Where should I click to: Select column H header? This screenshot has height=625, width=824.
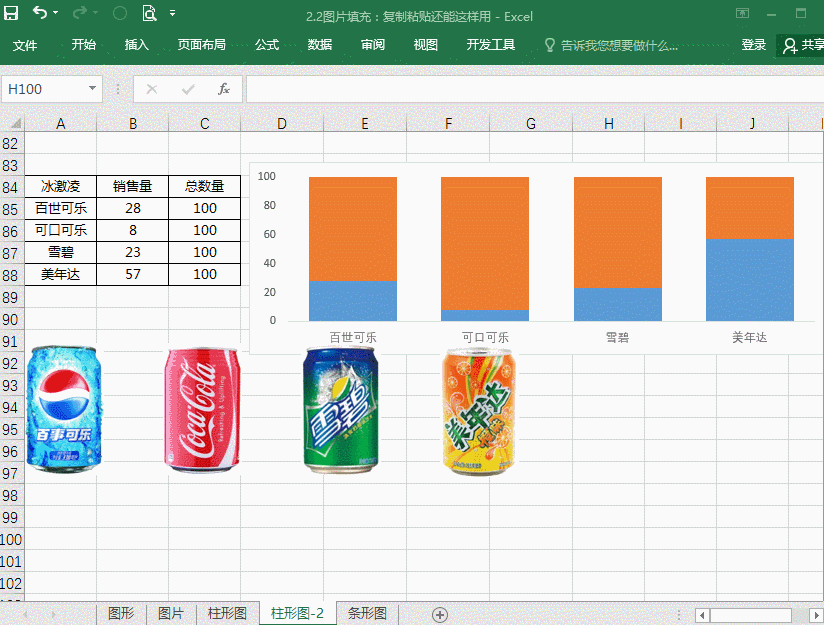pos(609,124)
